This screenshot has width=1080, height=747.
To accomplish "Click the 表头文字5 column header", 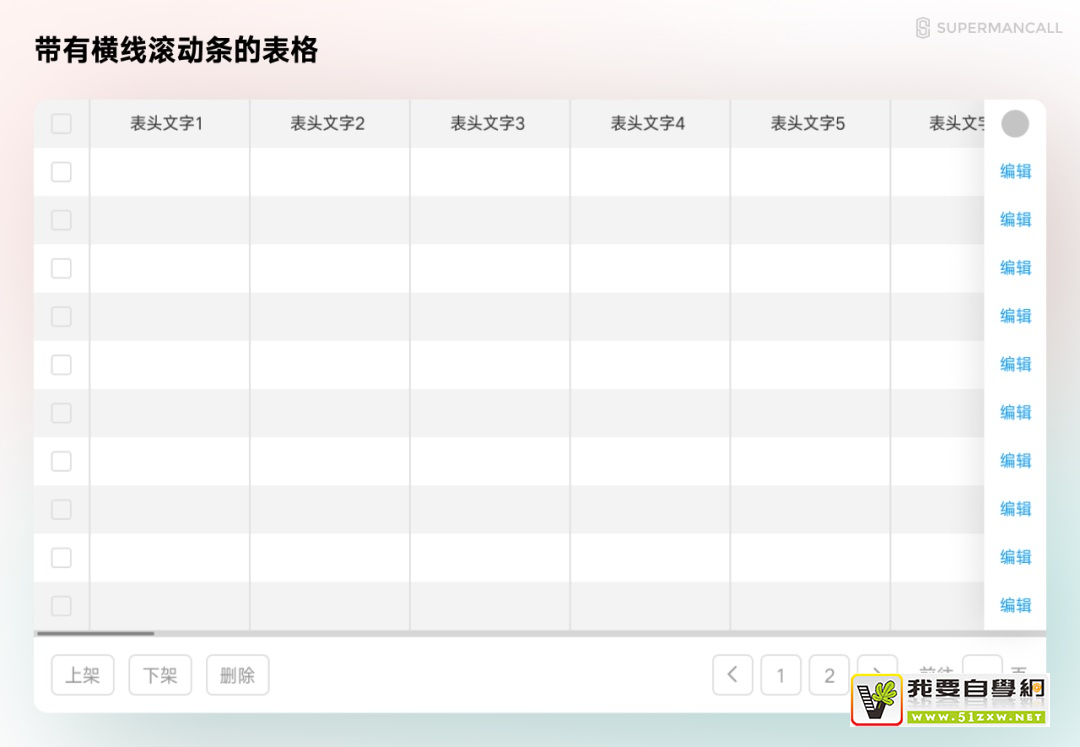I will 808,124.
